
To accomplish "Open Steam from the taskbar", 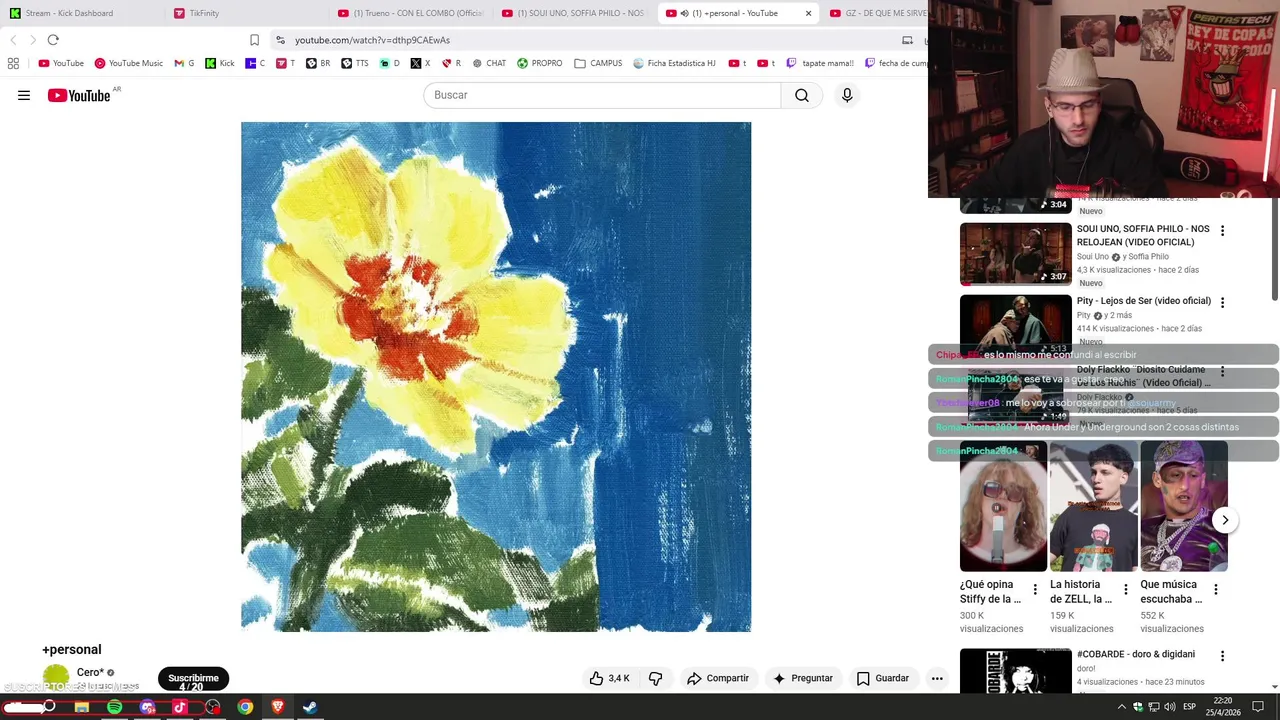I will (x=310, y=707).
